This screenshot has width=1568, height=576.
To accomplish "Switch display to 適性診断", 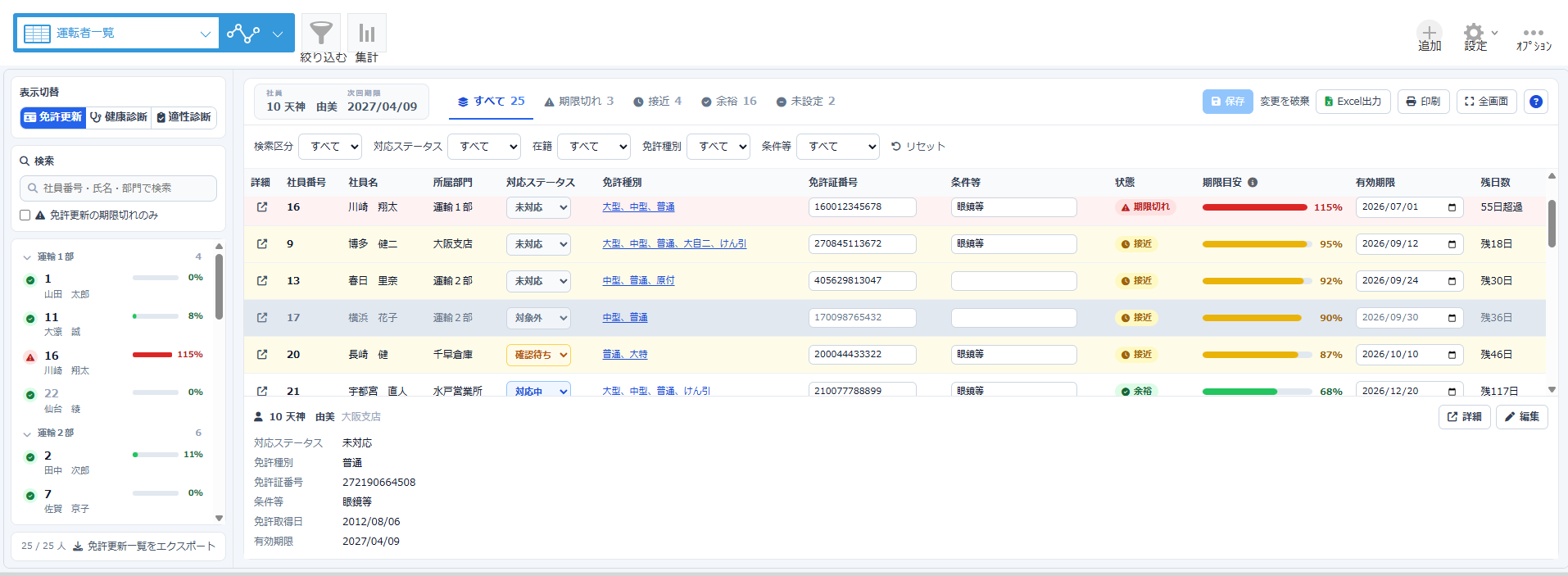I will click(x=184, y=117).
